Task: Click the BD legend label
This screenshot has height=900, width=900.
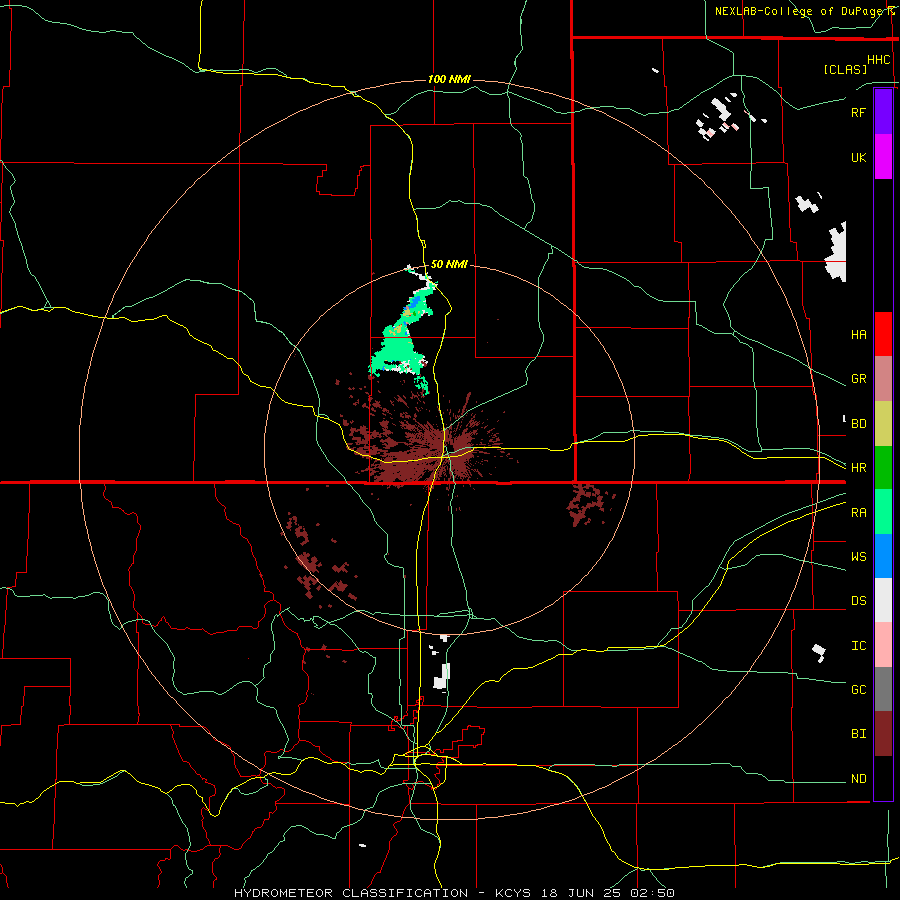Action: 858,424
